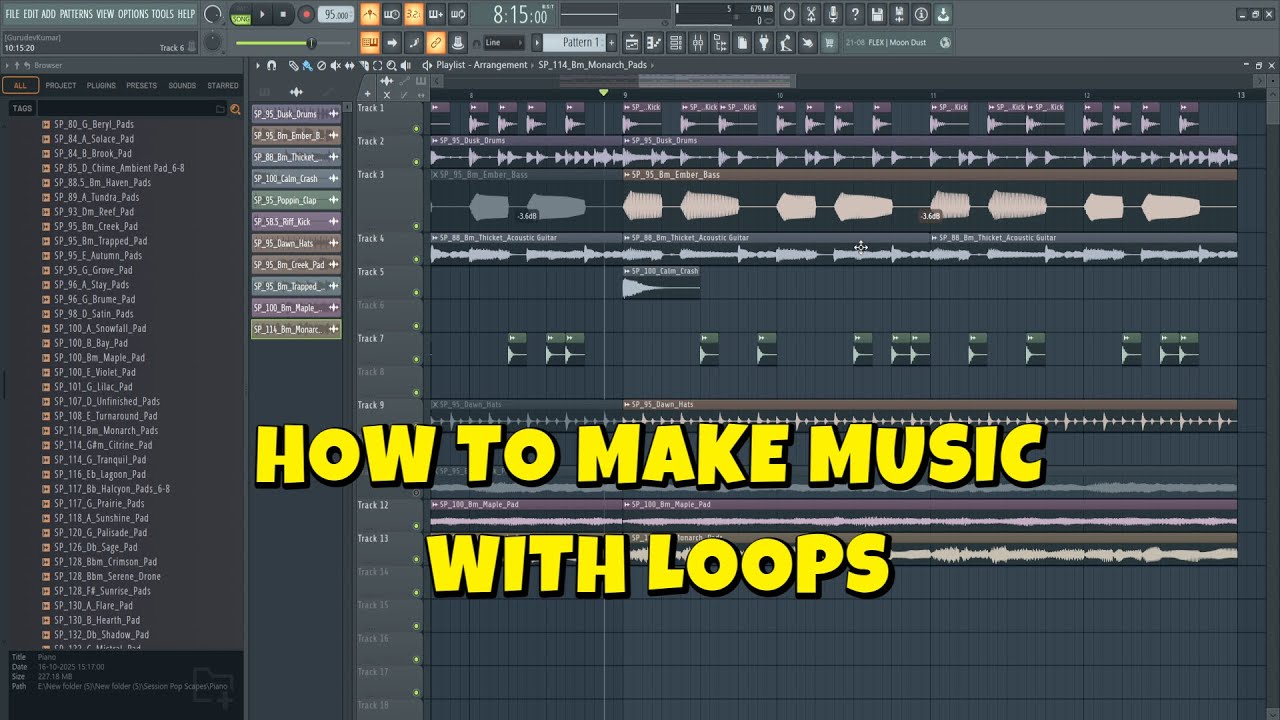
Task: Switch to the PRESETS browser tab
Action: pyautogui.click(x=141, y=86)
